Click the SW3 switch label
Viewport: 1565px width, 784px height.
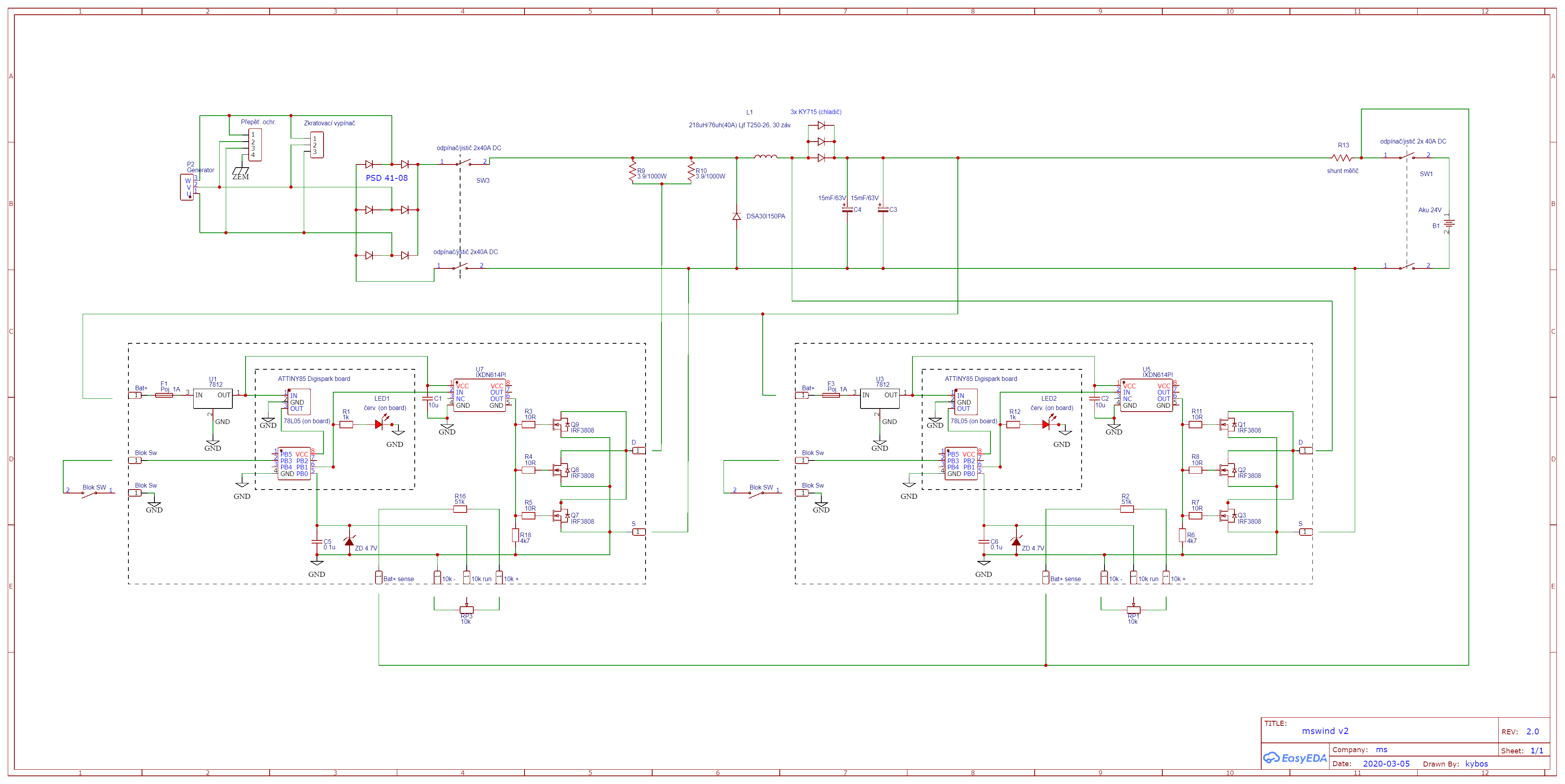[x=483, y=180]
